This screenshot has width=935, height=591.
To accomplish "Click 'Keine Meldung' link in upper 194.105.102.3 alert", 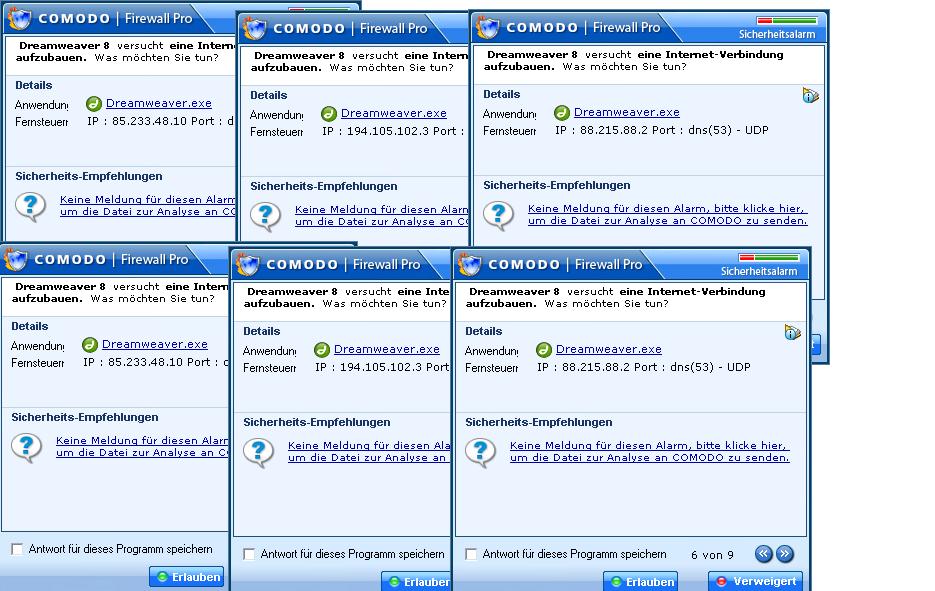I will [382, 215].
